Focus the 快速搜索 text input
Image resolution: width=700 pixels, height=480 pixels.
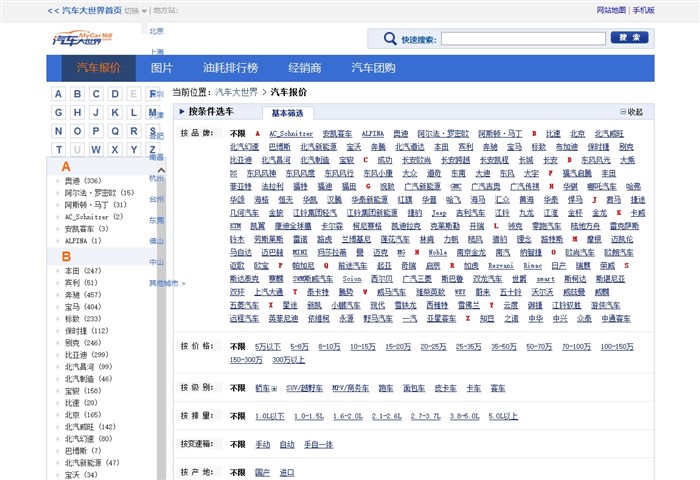point(523,38)
